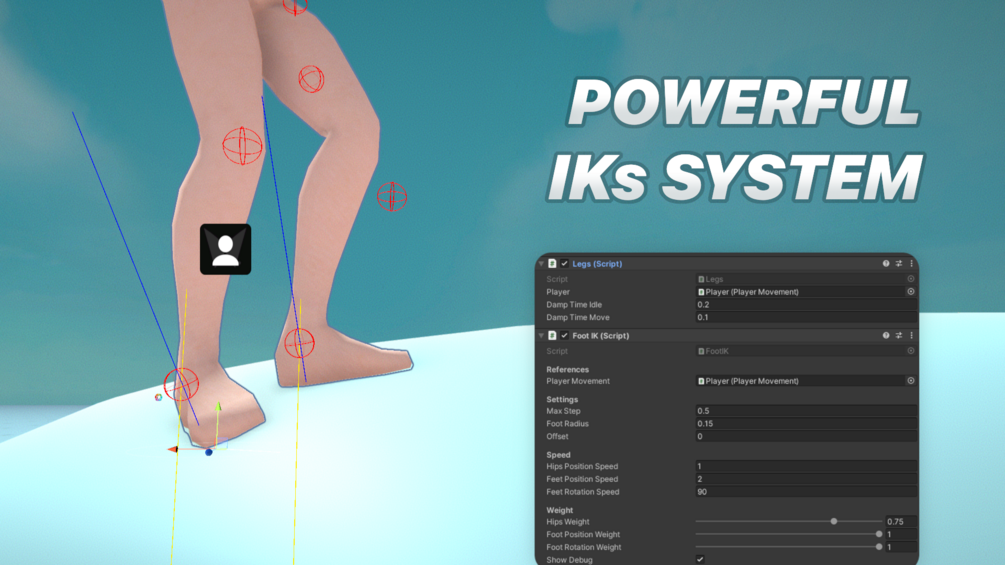Collapse the Legs (Script) component foldout

click(542, 264)
